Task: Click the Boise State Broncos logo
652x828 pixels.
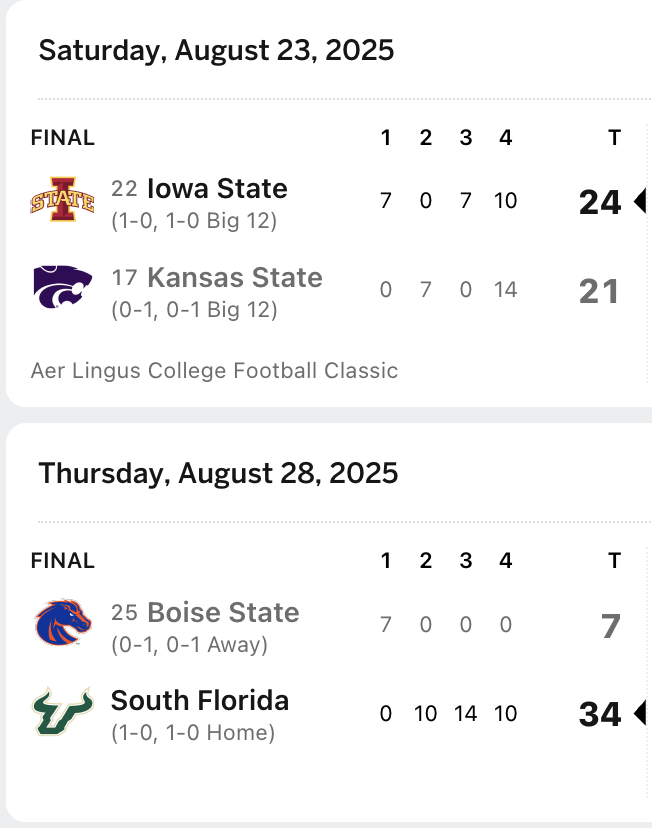Action: coord(63,624)
